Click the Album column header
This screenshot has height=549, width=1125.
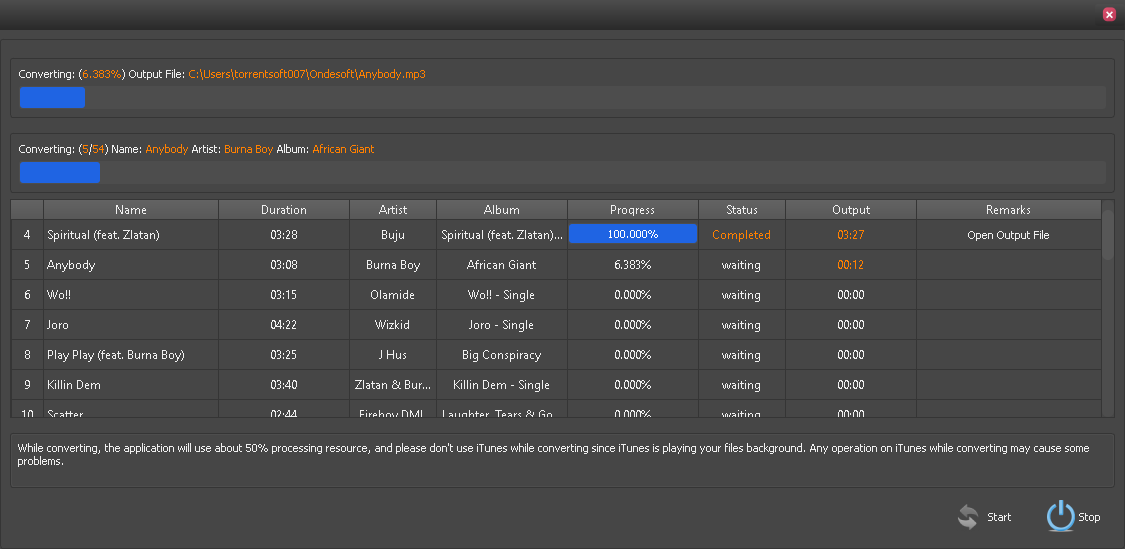click(502, 210)
